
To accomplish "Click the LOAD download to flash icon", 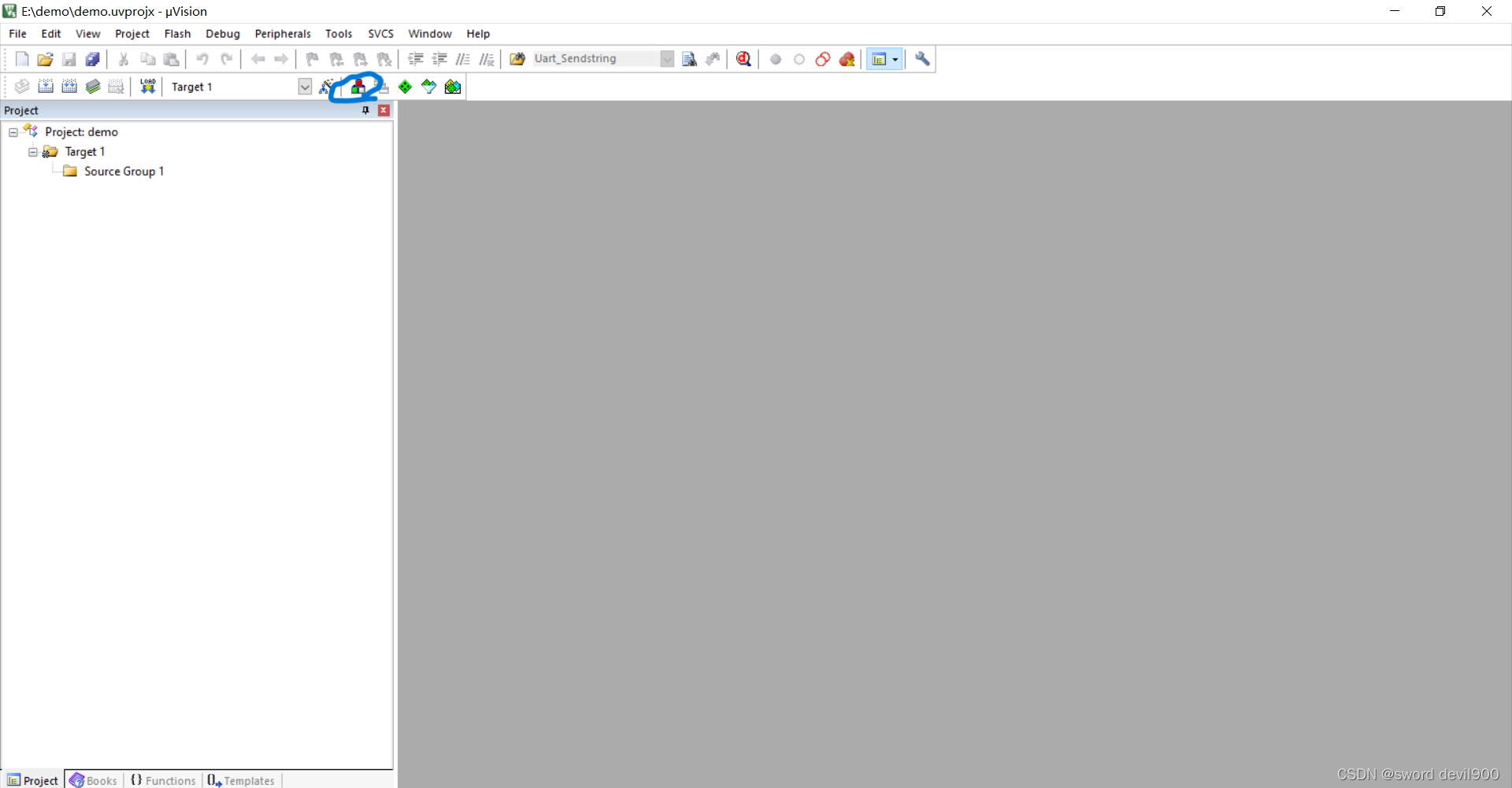I will (x=147, y=87).
